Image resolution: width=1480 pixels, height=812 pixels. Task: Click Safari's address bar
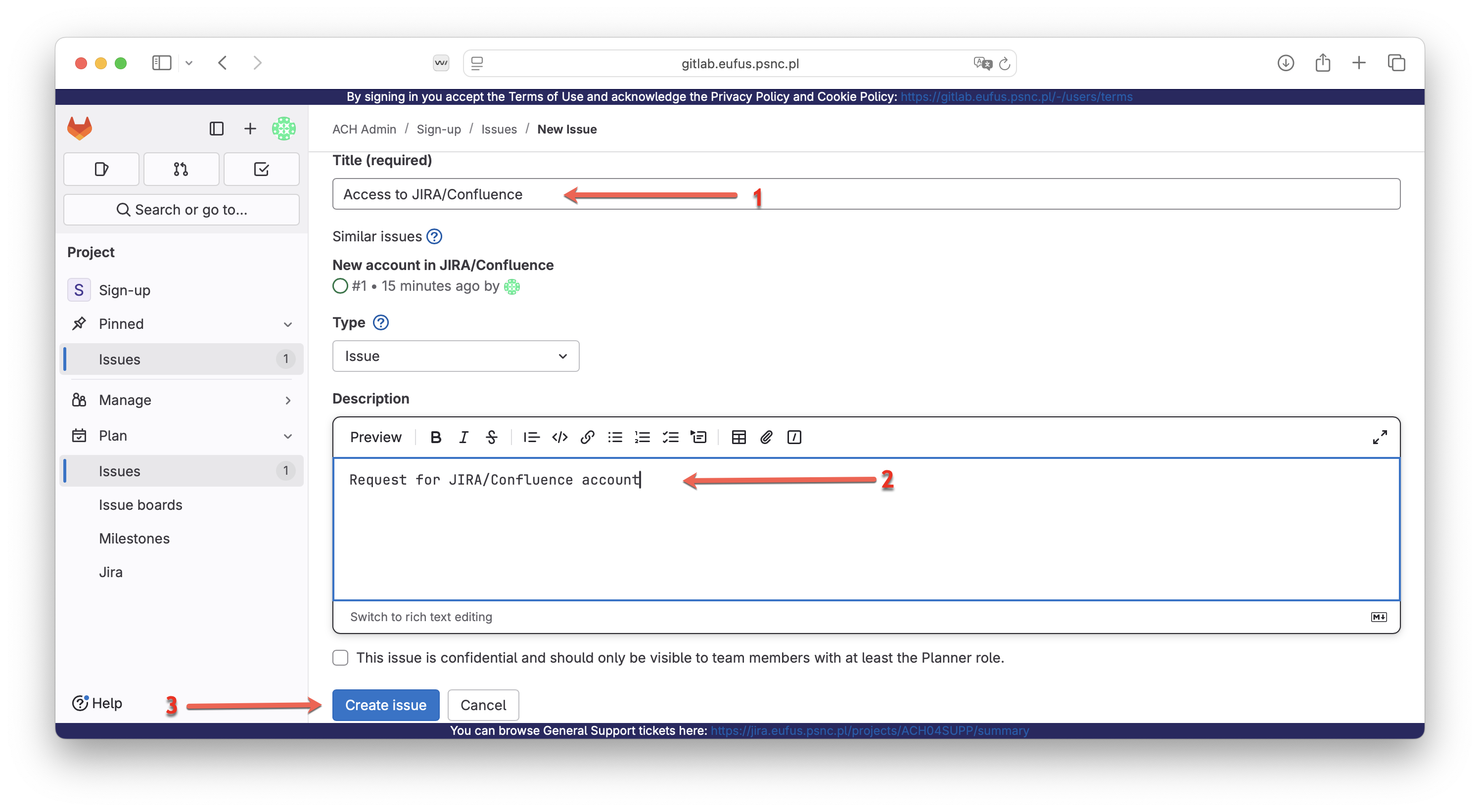click(740, 63)
